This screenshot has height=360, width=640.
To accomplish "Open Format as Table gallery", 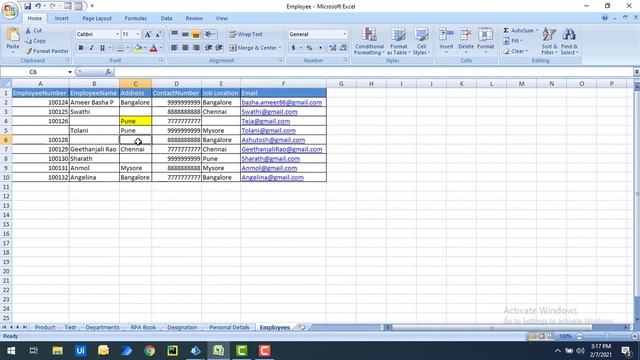I will click(x=398, y=41).
